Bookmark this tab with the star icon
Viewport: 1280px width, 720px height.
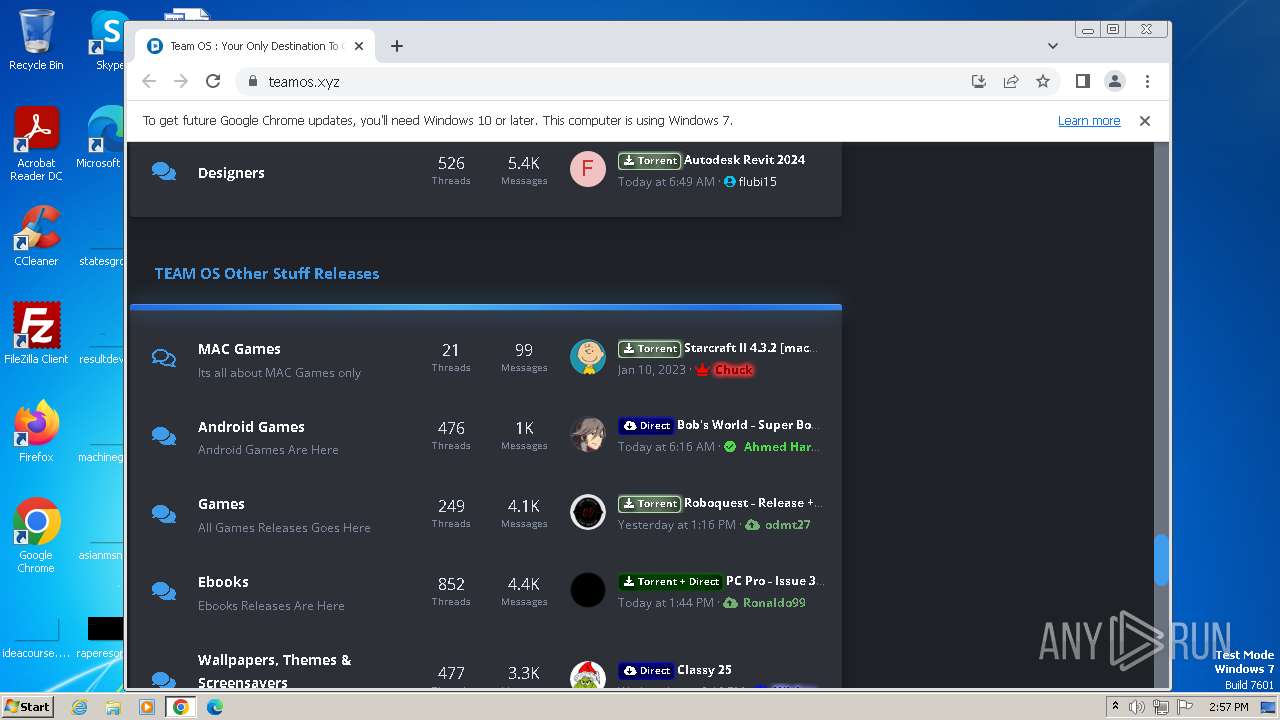[1043, 81]
